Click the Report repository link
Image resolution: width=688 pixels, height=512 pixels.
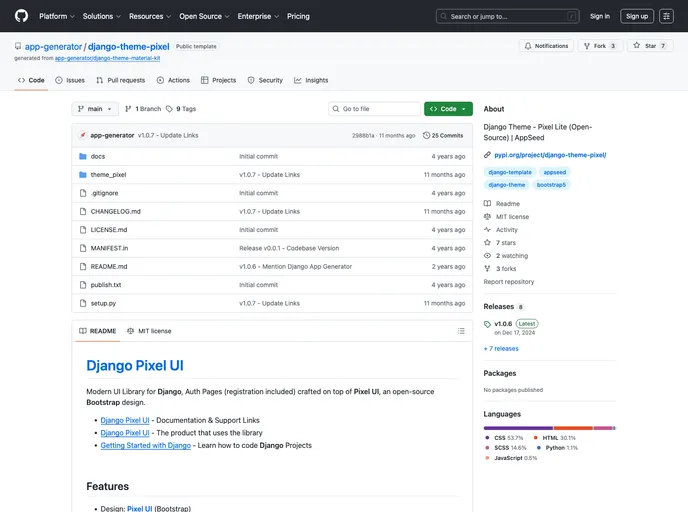pos(509,282)
